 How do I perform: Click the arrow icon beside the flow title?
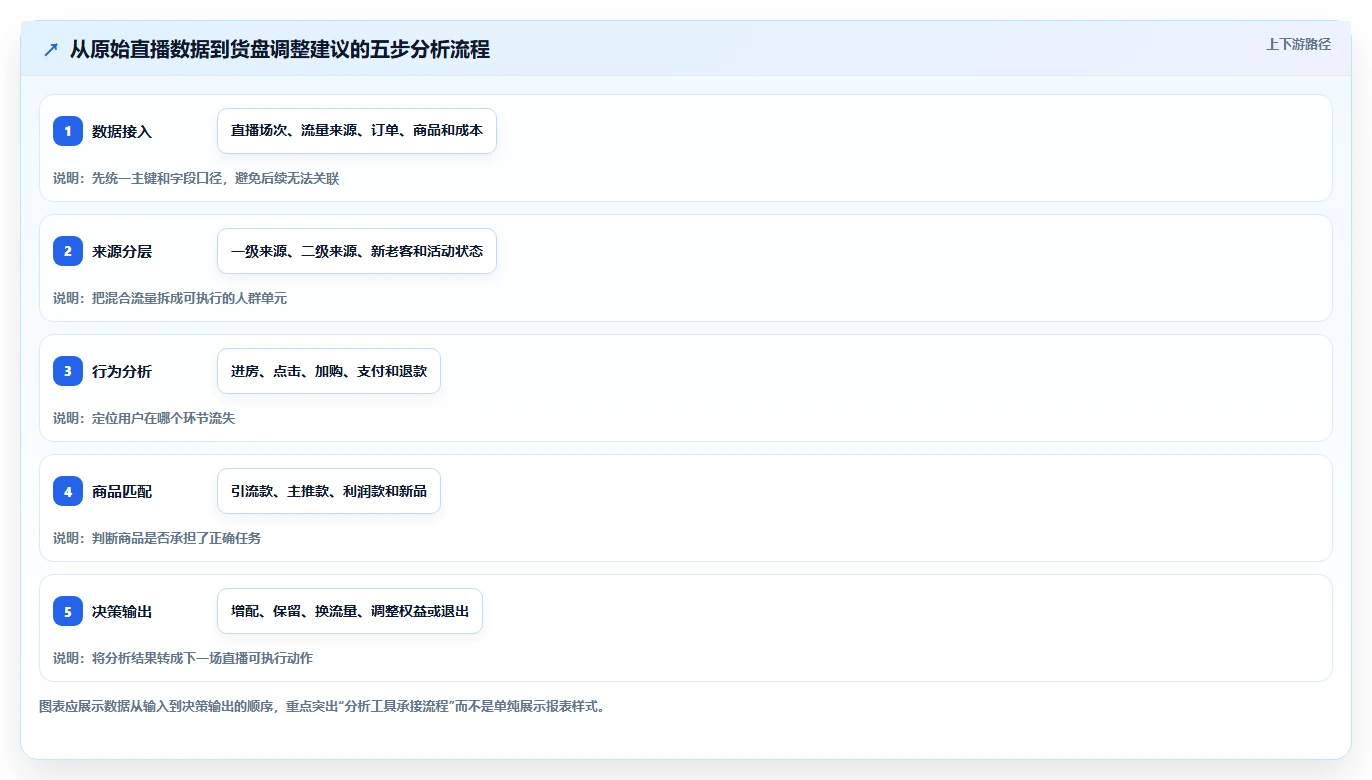click(51, 49)
